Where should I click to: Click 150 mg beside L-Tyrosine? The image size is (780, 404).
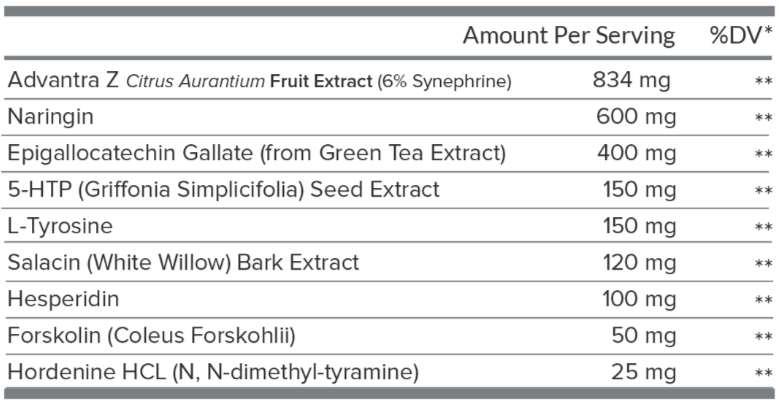click(639, 226)
